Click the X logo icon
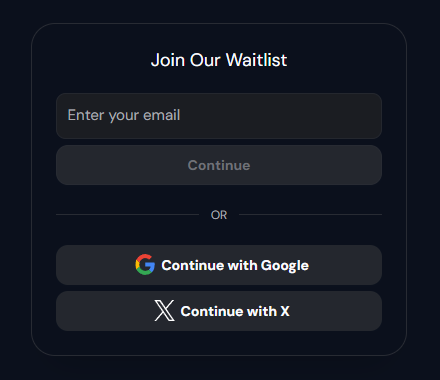This screenshot has width=440, height=380. tap(164, 311)
